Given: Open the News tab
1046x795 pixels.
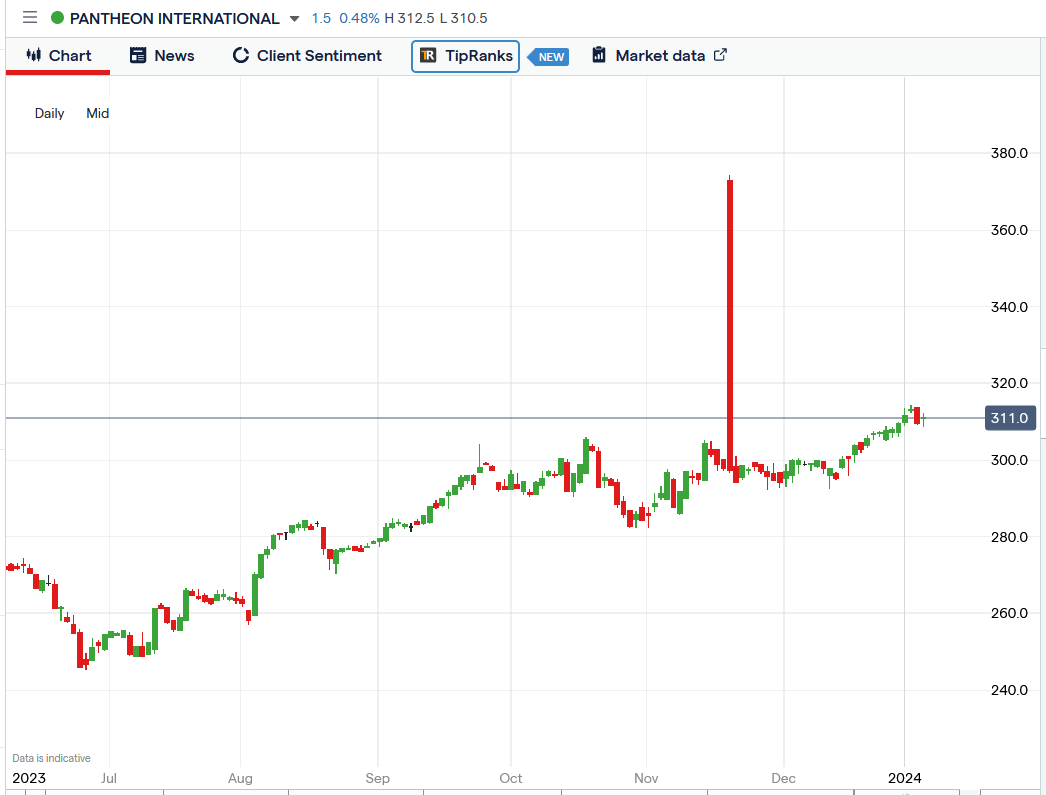Looking at the screenshot, I should (x=162, y=56).
